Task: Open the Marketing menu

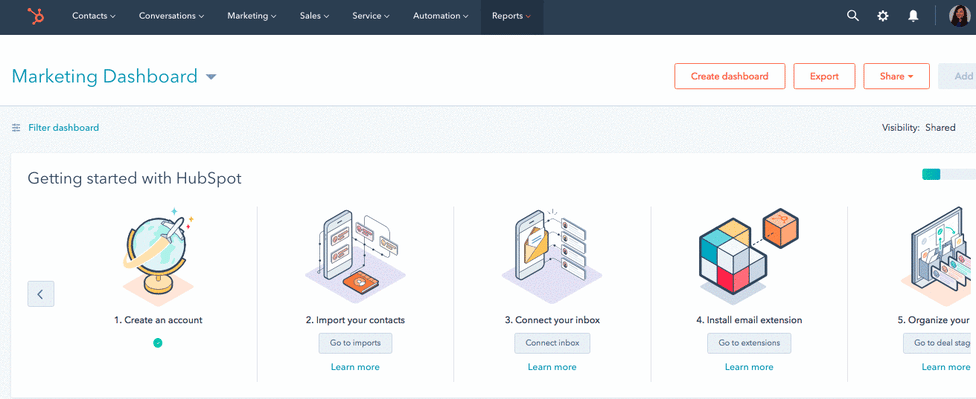Action: pos(252,17)
